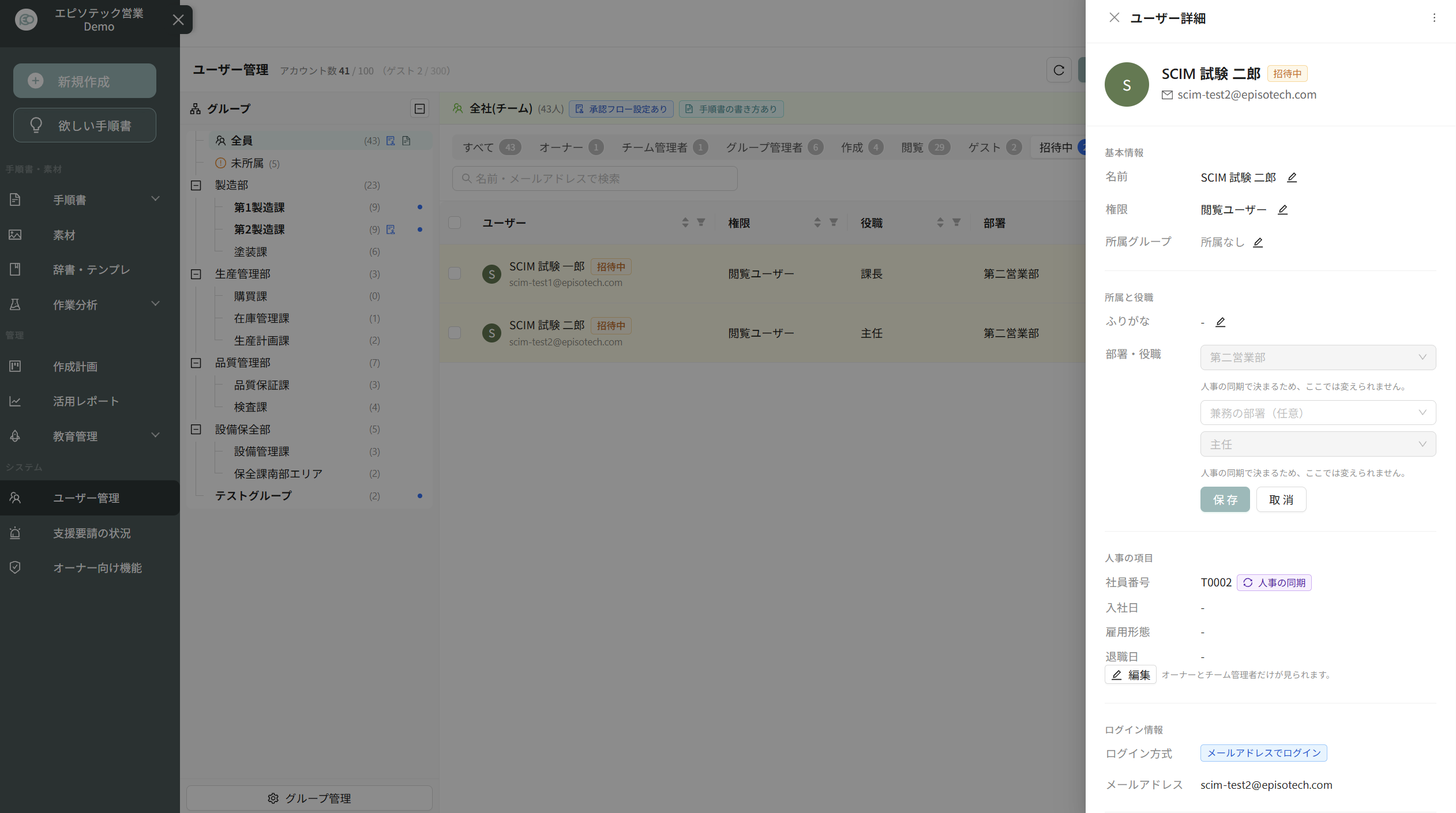This screenshot has height=813, width=1456.
Task: Edit ふりがな pencil icon
Action: [1221, 322]
